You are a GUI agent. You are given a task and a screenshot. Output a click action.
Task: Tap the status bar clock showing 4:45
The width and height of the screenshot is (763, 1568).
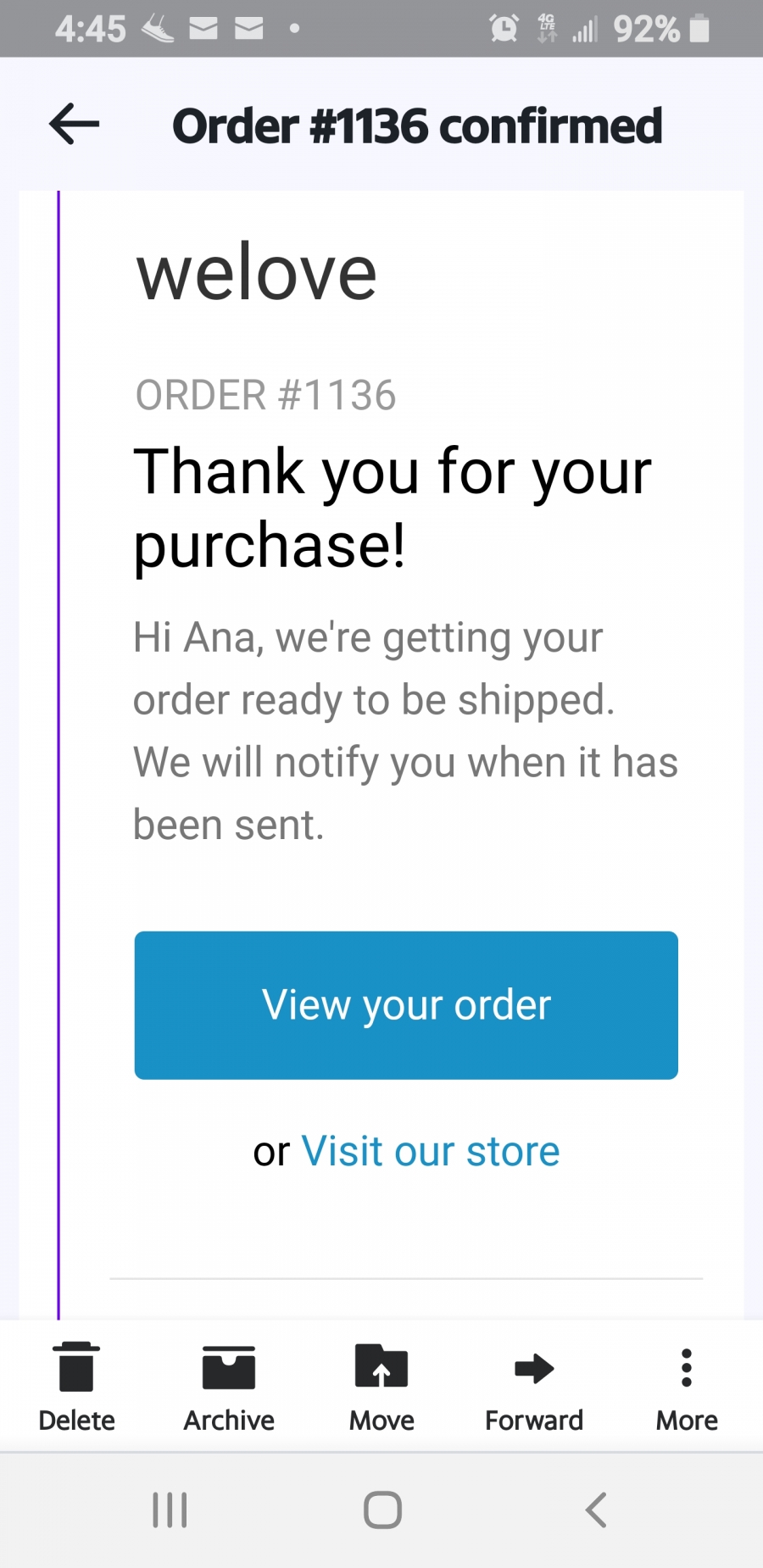[90, 29]
